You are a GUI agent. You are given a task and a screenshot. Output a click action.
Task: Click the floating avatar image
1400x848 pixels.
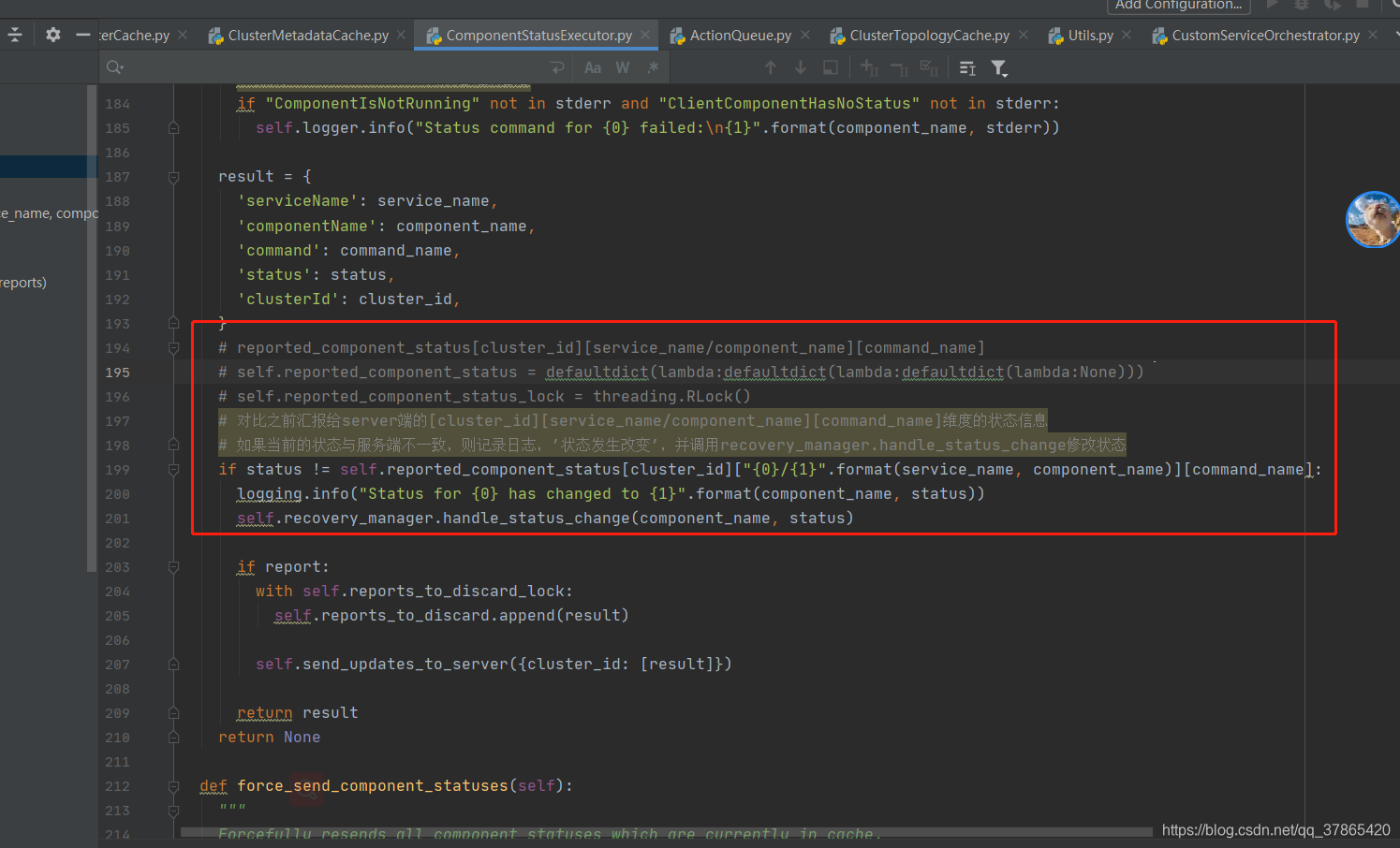[x=1373, y=220]
